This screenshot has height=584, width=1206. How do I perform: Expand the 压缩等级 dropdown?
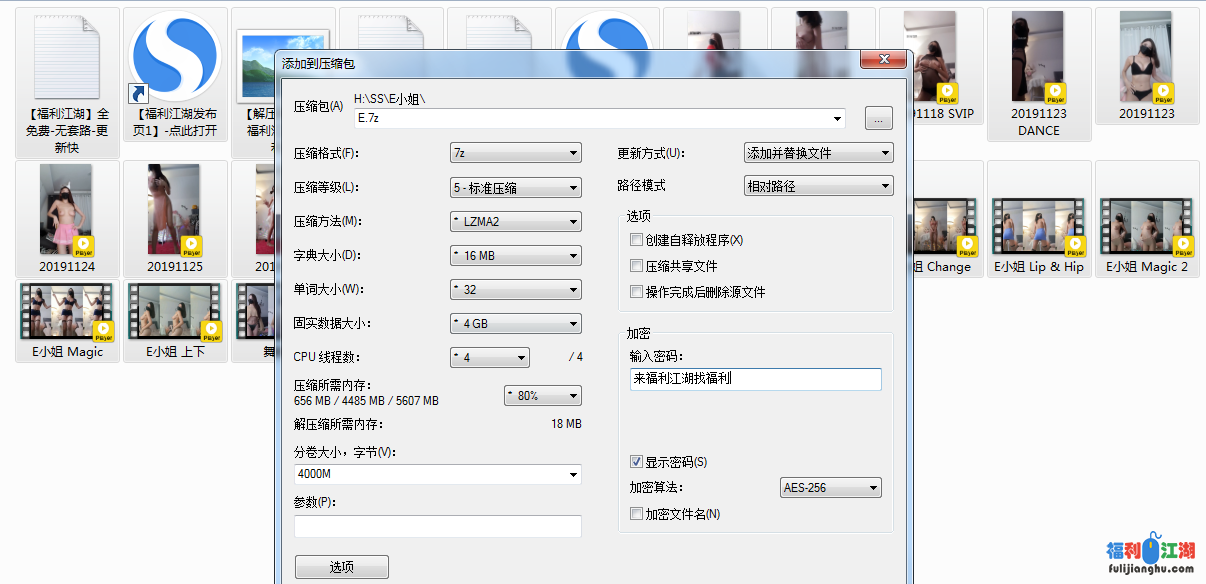coord(515,187)
